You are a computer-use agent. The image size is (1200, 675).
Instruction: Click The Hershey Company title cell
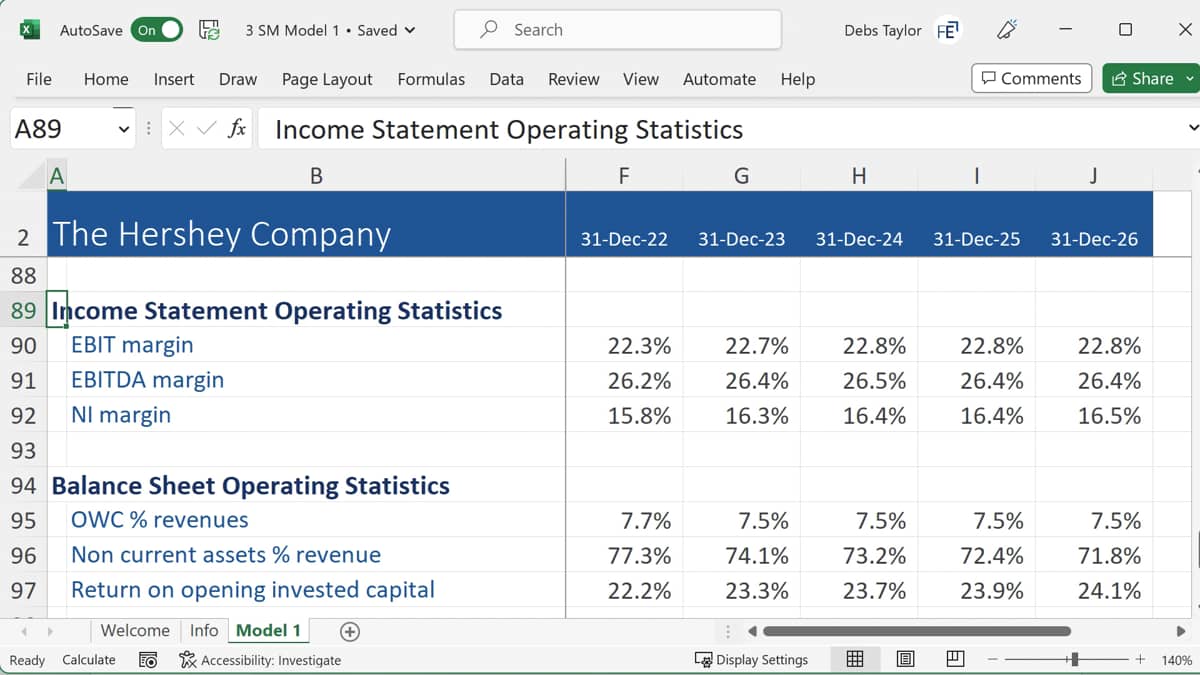pos(222,234)
